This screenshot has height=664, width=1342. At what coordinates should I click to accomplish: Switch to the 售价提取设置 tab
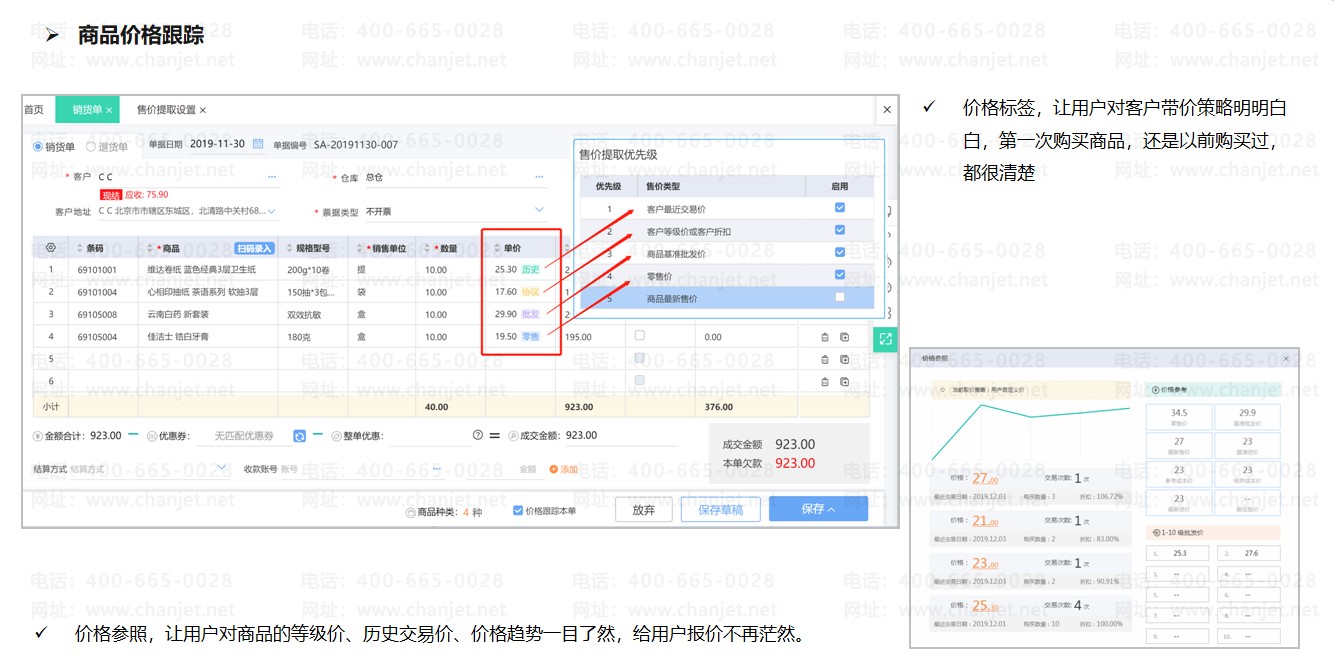[166, 110]
